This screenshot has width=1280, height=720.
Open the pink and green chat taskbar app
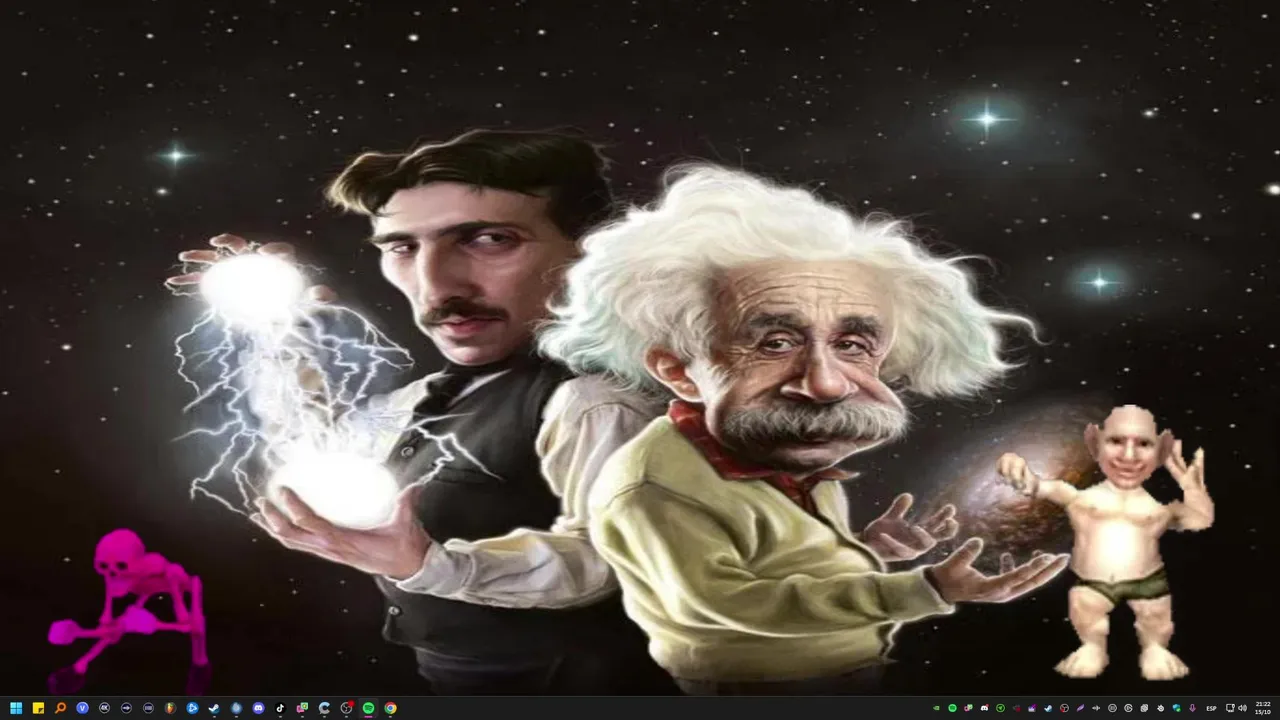pyautogui.click(x=302, y=708)
